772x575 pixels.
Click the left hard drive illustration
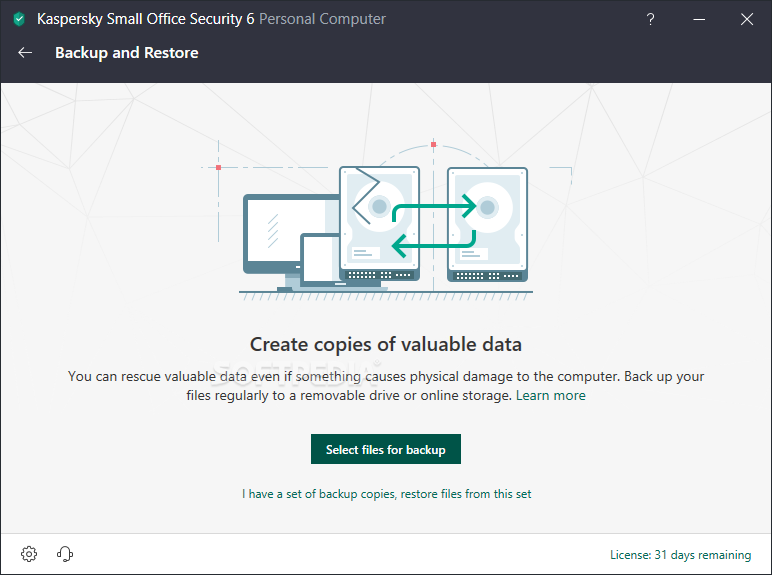click(379, 224)
